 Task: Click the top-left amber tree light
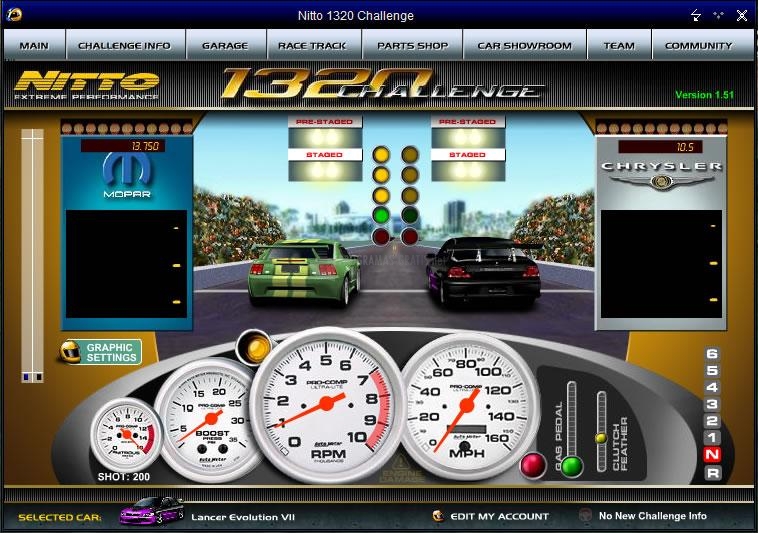[381, 155]
